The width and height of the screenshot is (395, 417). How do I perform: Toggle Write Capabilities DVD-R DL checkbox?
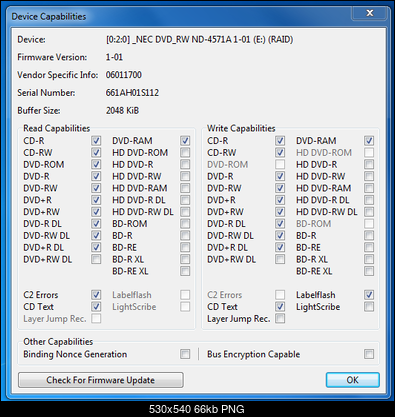tap(280, 224)
